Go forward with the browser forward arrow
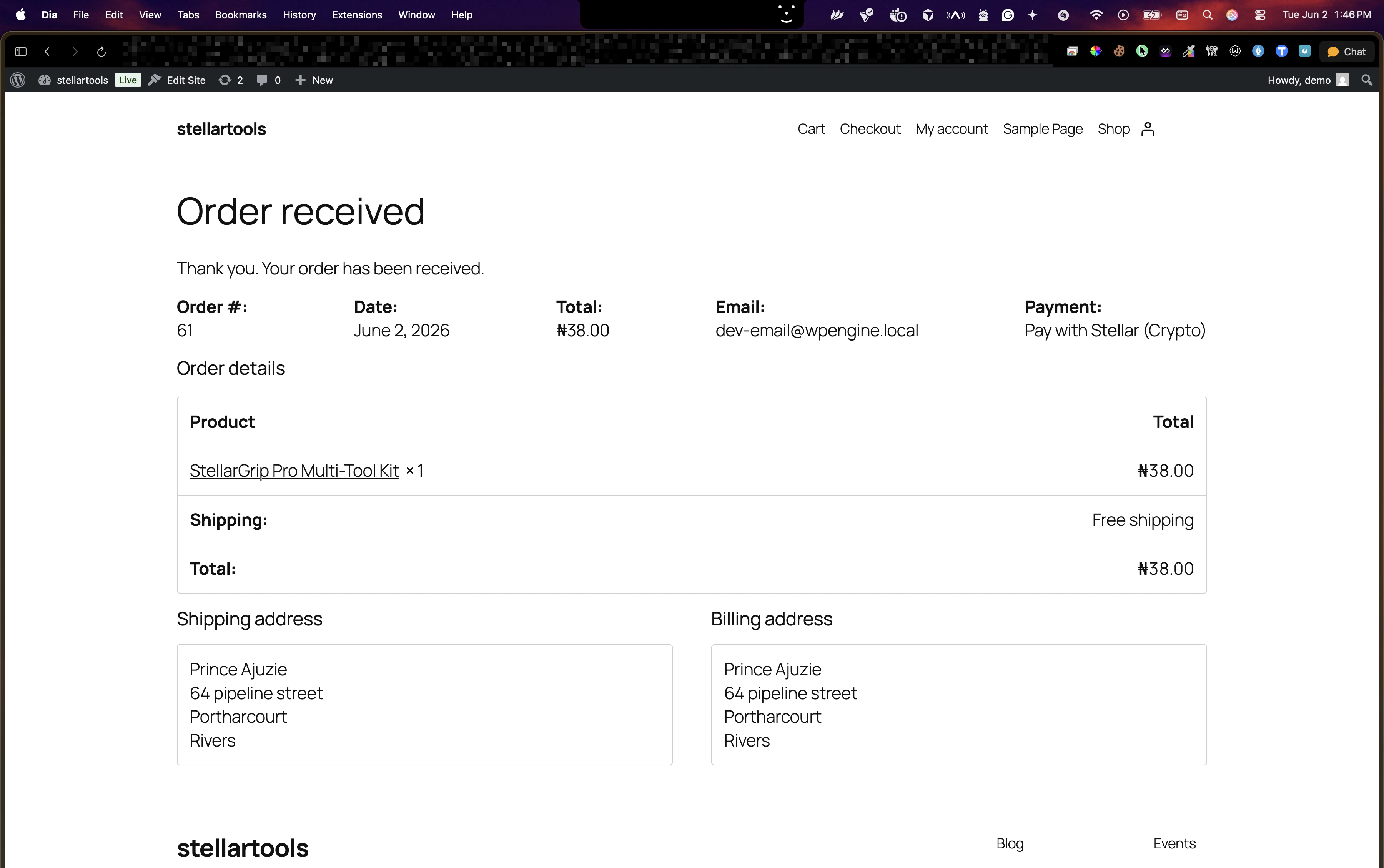 (75, 52)
